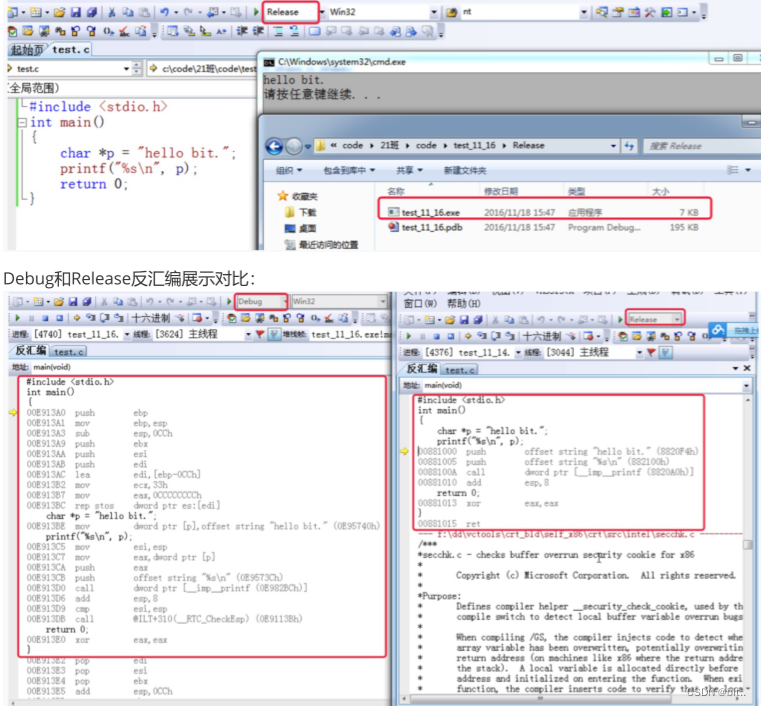
Task: Click blue cloud upload icon in Release window
Action: [x=719, y=330]
